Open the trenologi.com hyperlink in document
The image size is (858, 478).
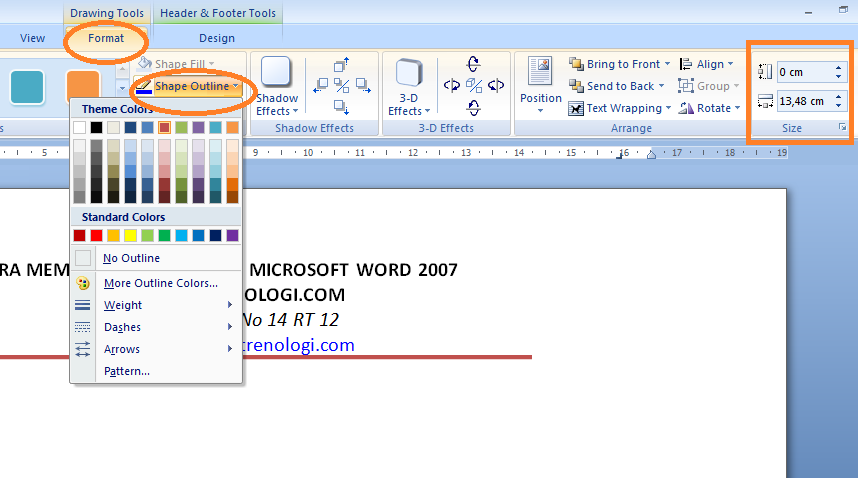[299, 345]
